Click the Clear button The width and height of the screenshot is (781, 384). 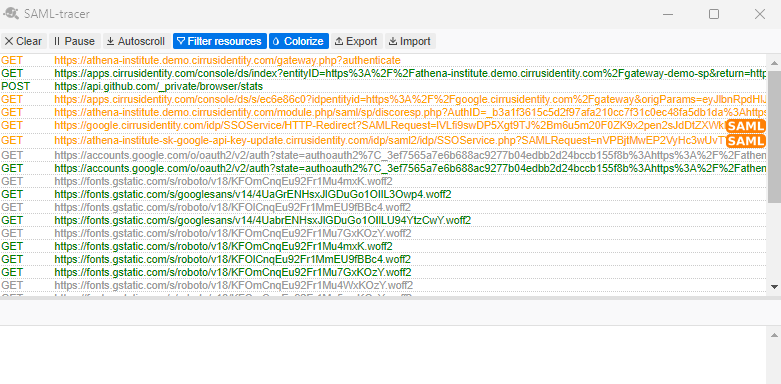tap(23, 41)
